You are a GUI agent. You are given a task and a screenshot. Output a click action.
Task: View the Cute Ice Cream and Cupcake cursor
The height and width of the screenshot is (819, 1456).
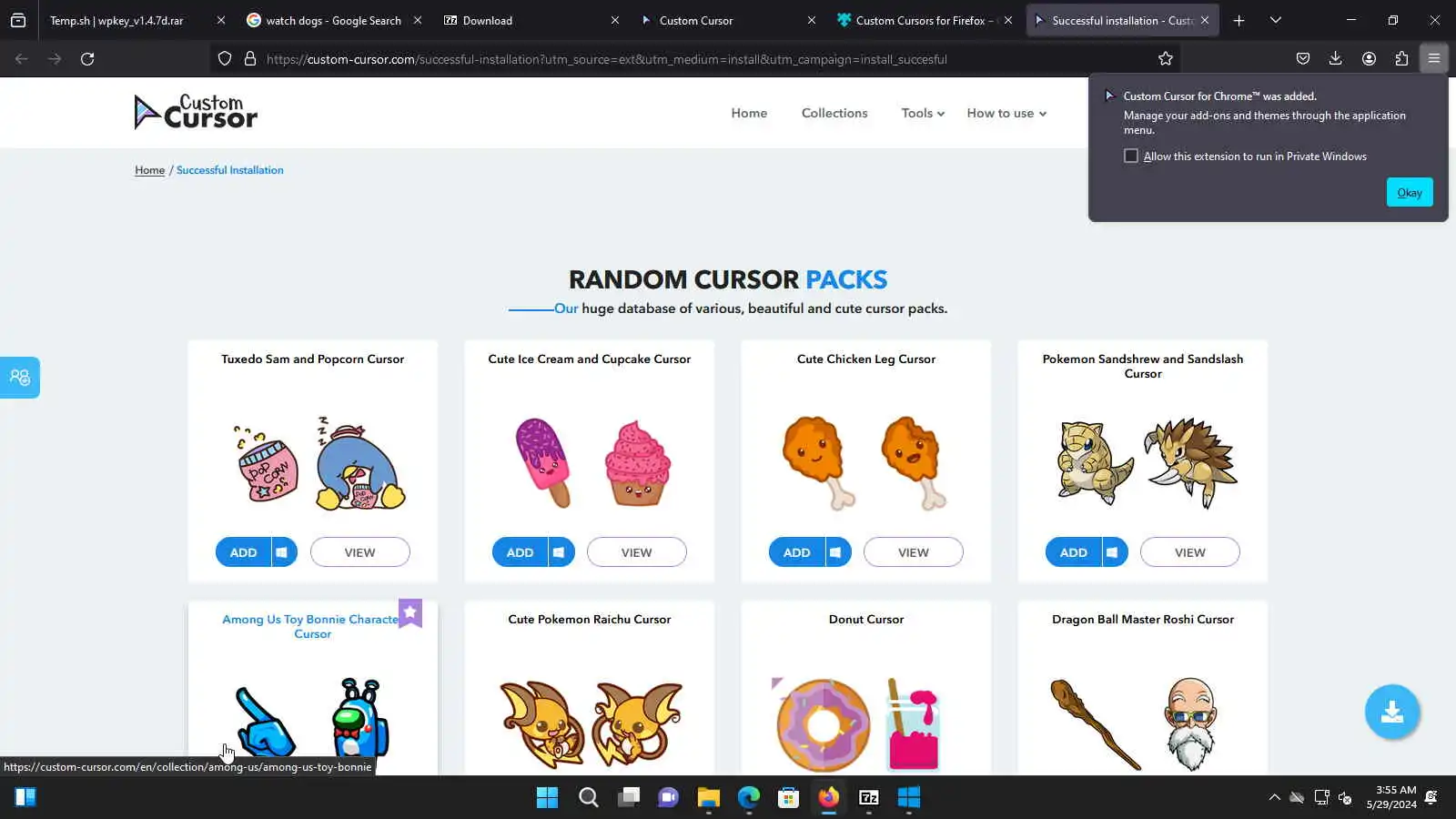tap(637, 552)
